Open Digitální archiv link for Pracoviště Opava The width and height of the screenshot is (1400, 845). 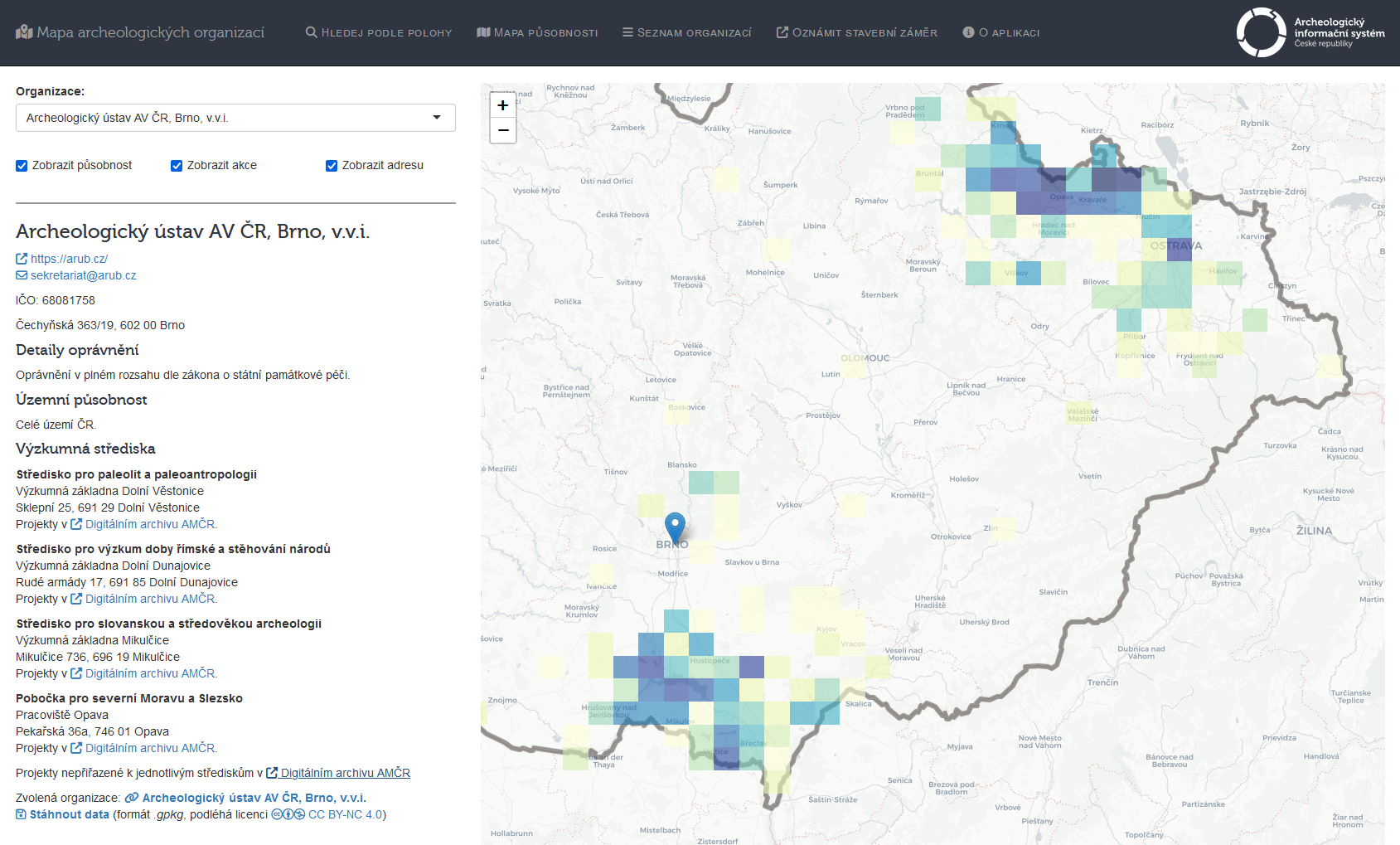pos(150,748)
